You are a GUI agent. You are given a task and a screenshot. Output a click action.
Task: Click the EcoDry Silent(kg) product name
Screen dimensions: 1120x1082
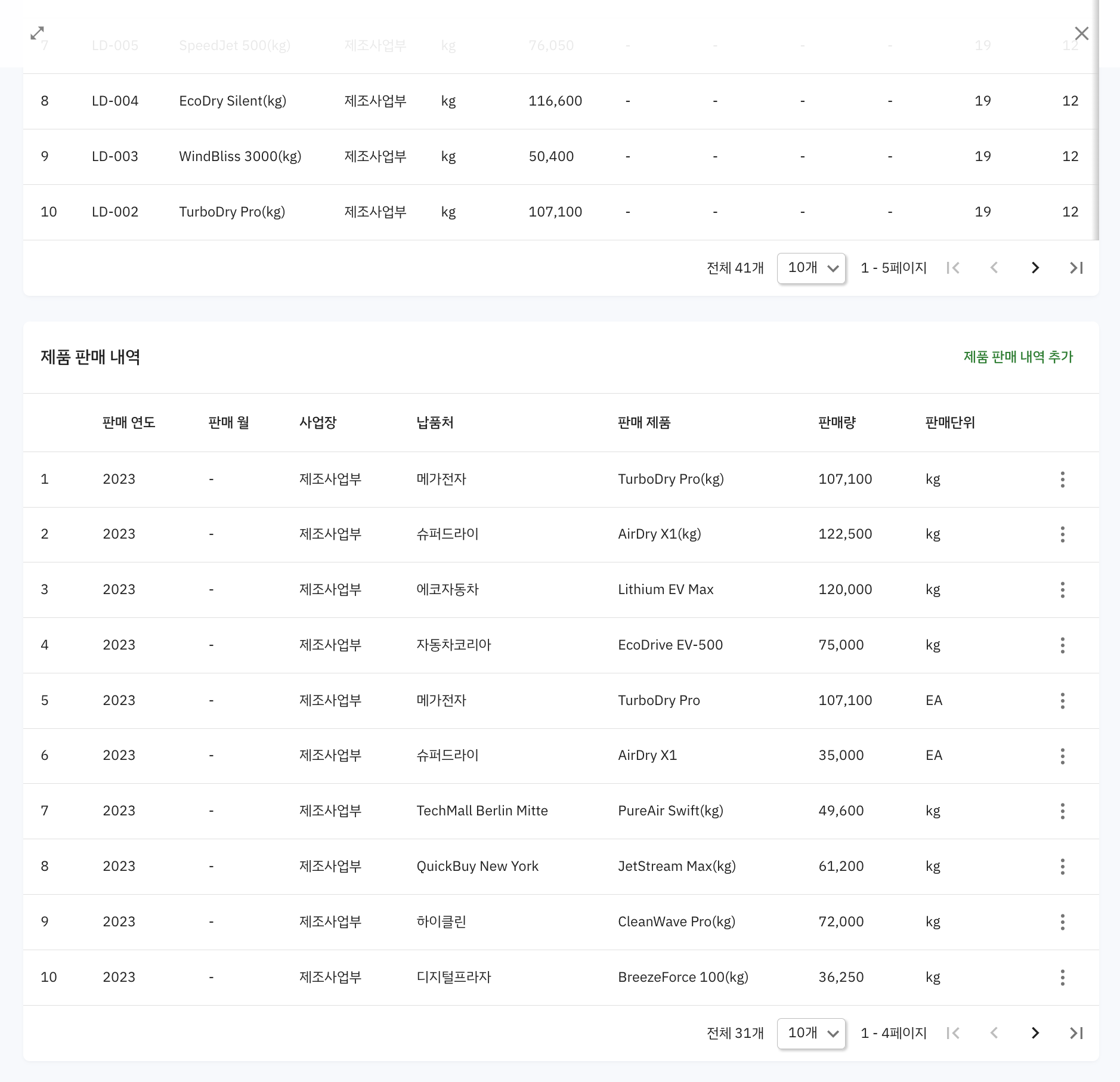233,101
